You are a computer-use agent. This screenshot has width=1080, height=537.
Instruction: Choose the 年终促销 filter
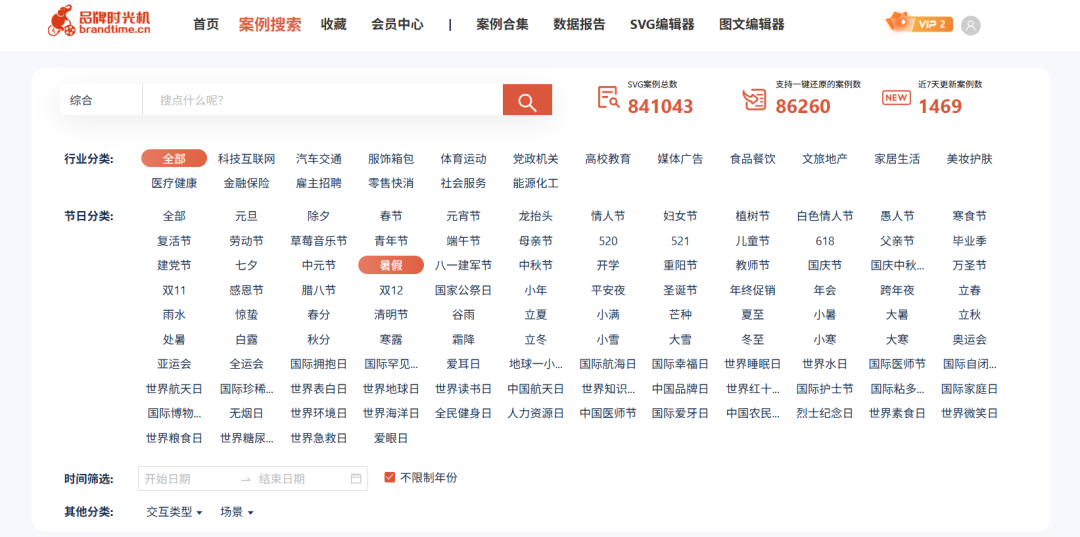[753, 290]
